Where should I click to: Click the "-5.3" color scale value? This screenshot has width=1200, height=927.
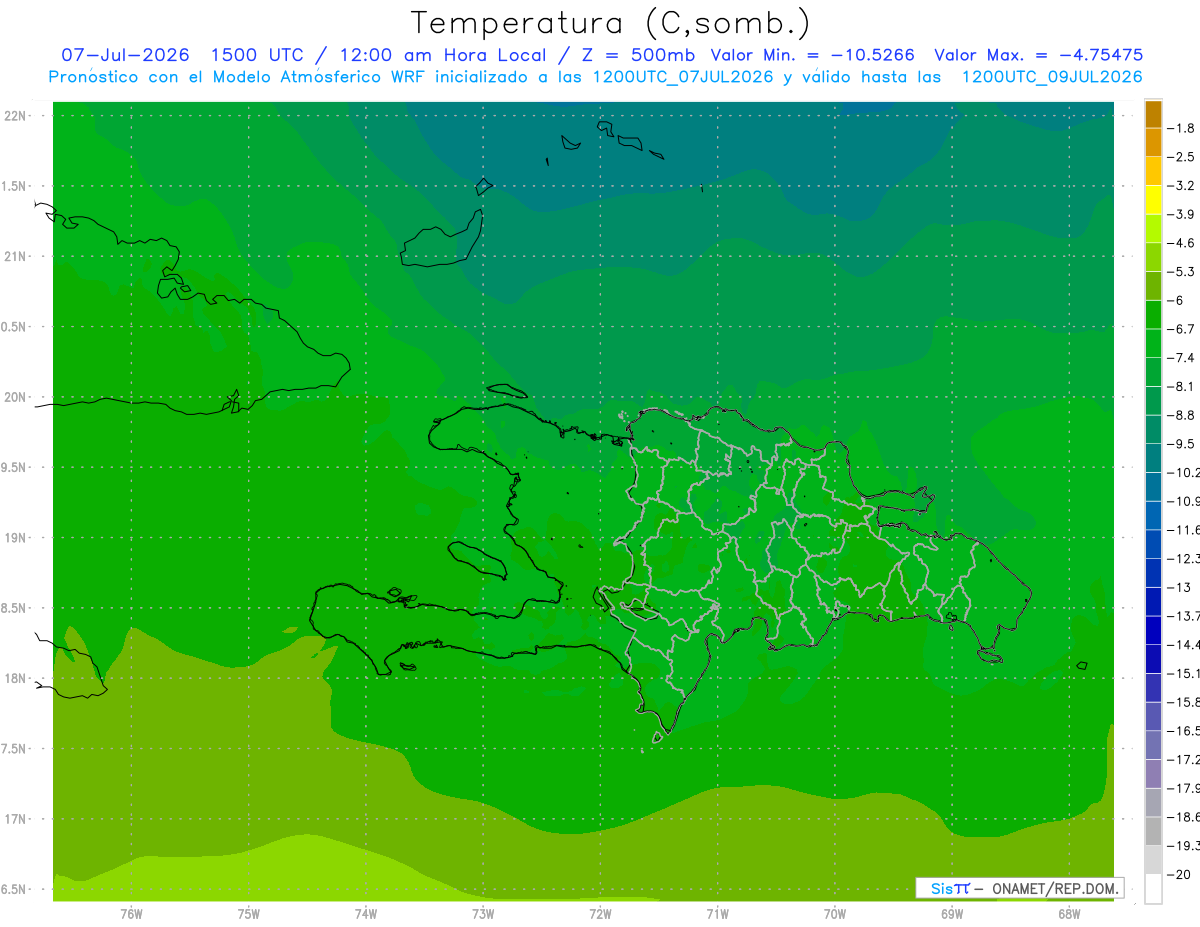coord(1181,271)
